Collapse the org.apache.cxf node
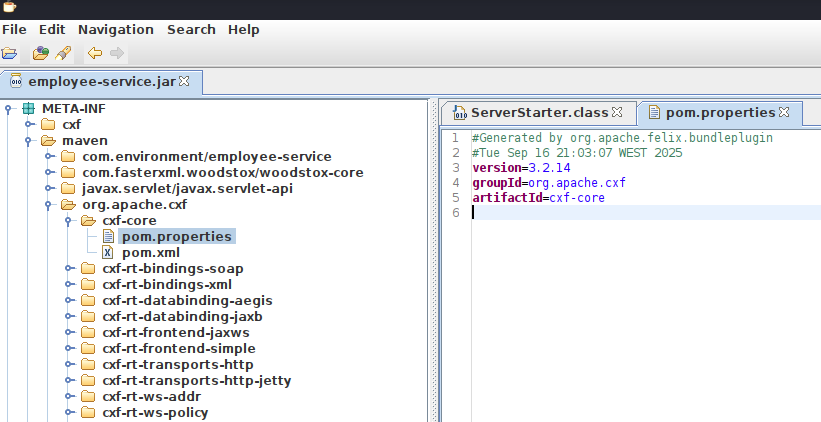This screenshot has width=821, height=422. [x=48, y=205]
